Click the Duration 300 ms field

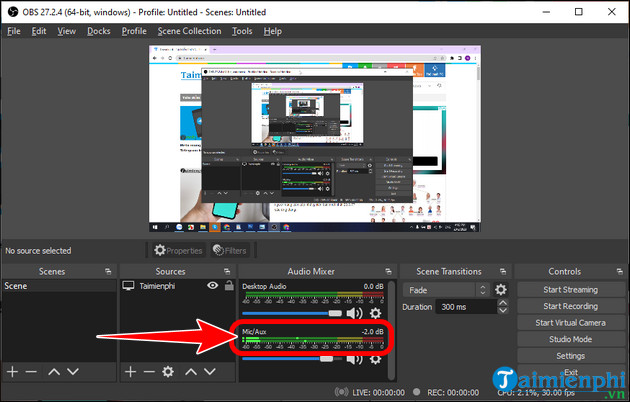pos(466,307)
